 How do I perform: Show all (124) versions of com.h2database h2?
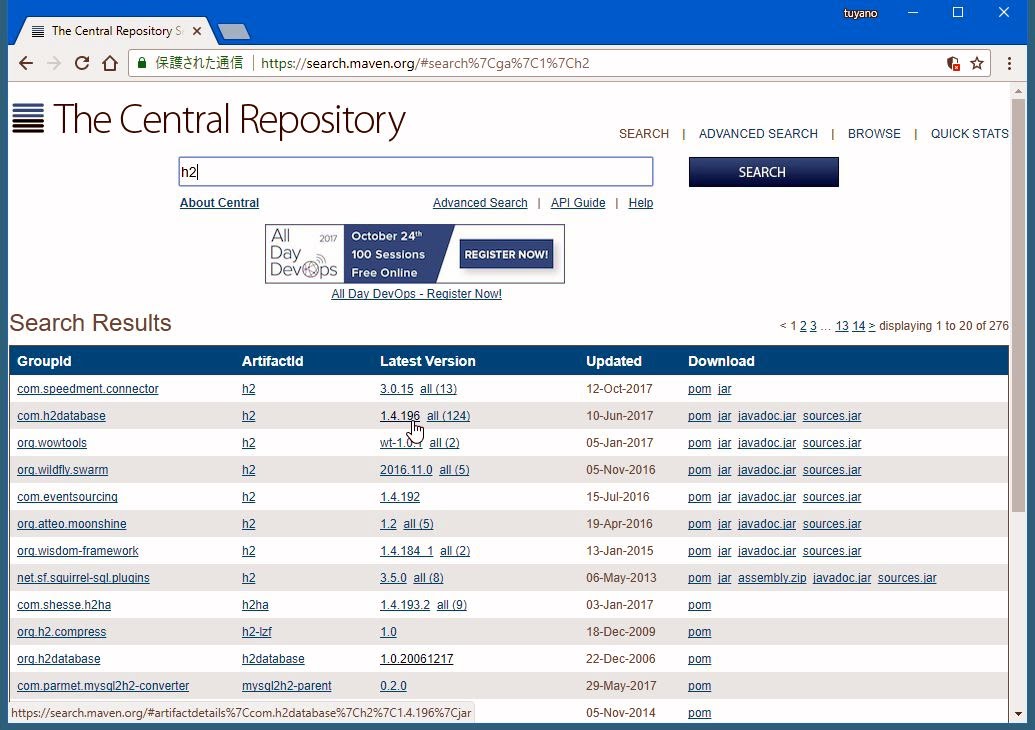(x=448, y=416)
